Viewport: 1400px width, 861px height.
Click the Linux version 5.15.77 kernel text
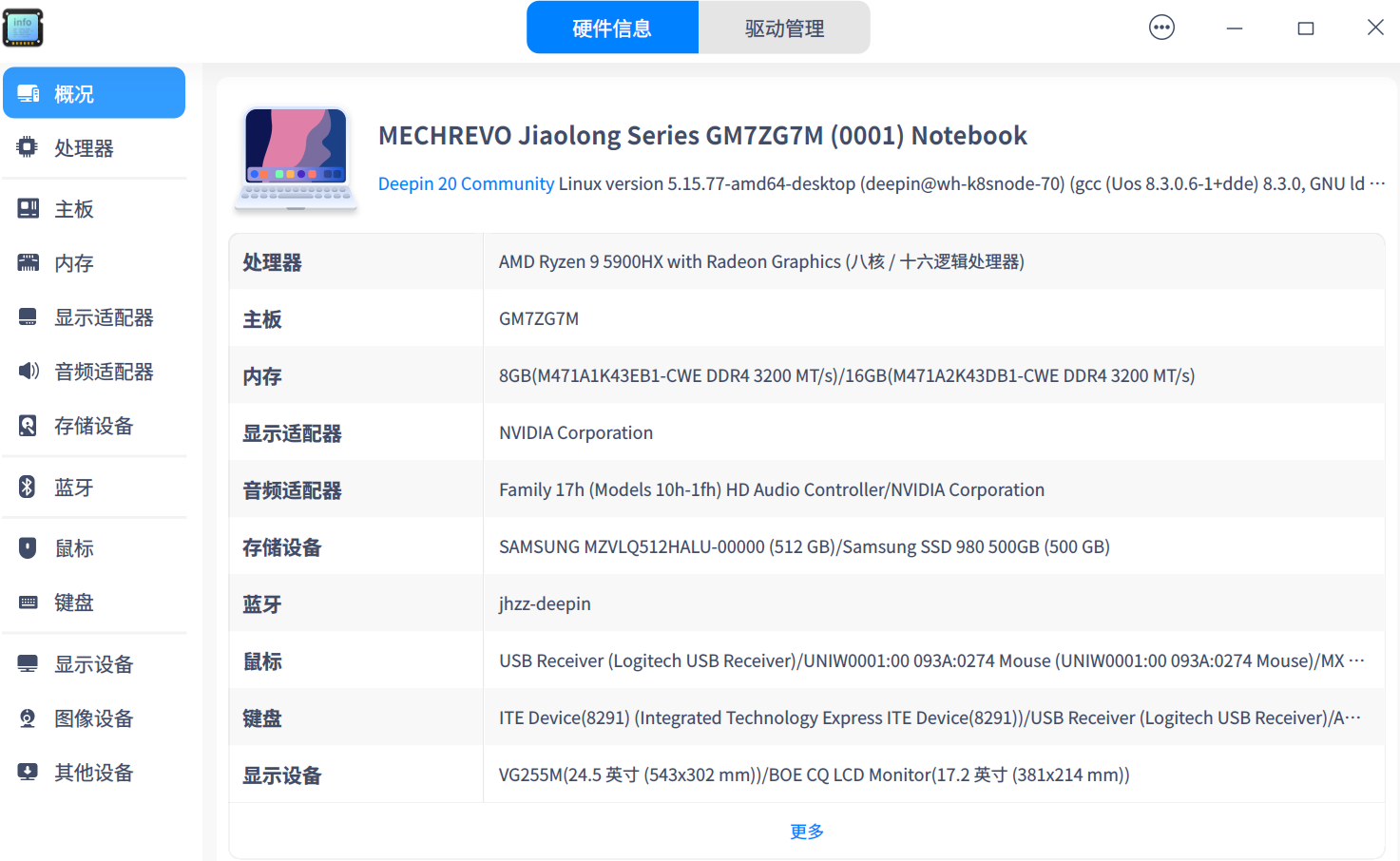click(x=970, y=183)
